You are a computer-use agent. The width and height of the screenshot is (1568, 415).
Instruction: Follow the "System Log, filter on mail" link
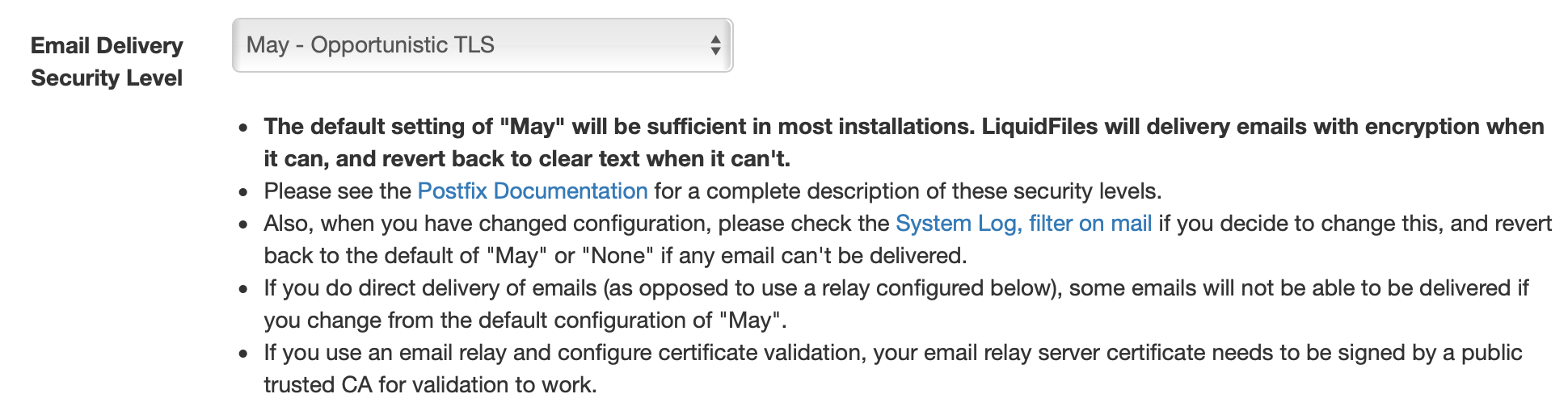1023,224
